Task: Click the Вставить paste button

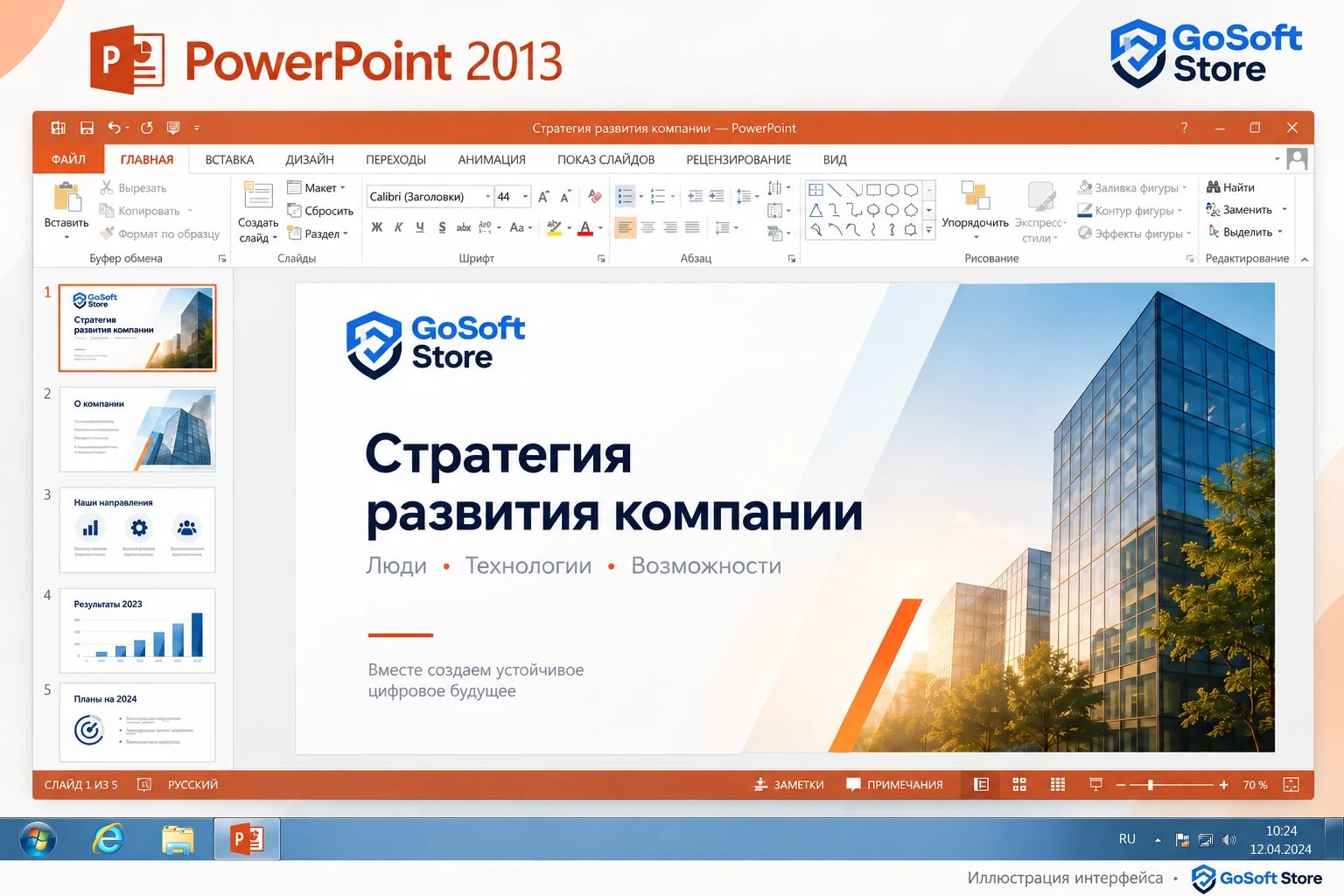Action: 66,210
